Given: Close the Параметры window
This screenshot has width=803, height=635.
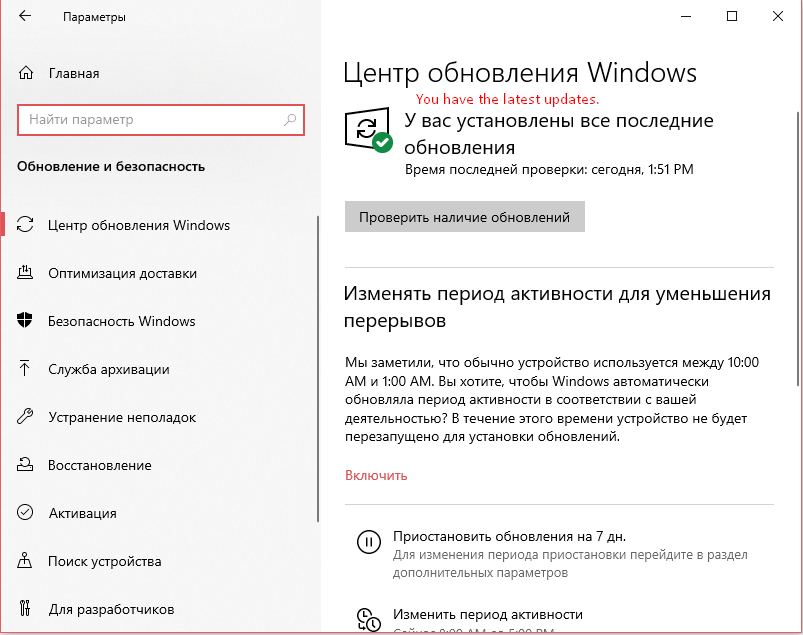Looking at the screenshot, I should point(777,16).
